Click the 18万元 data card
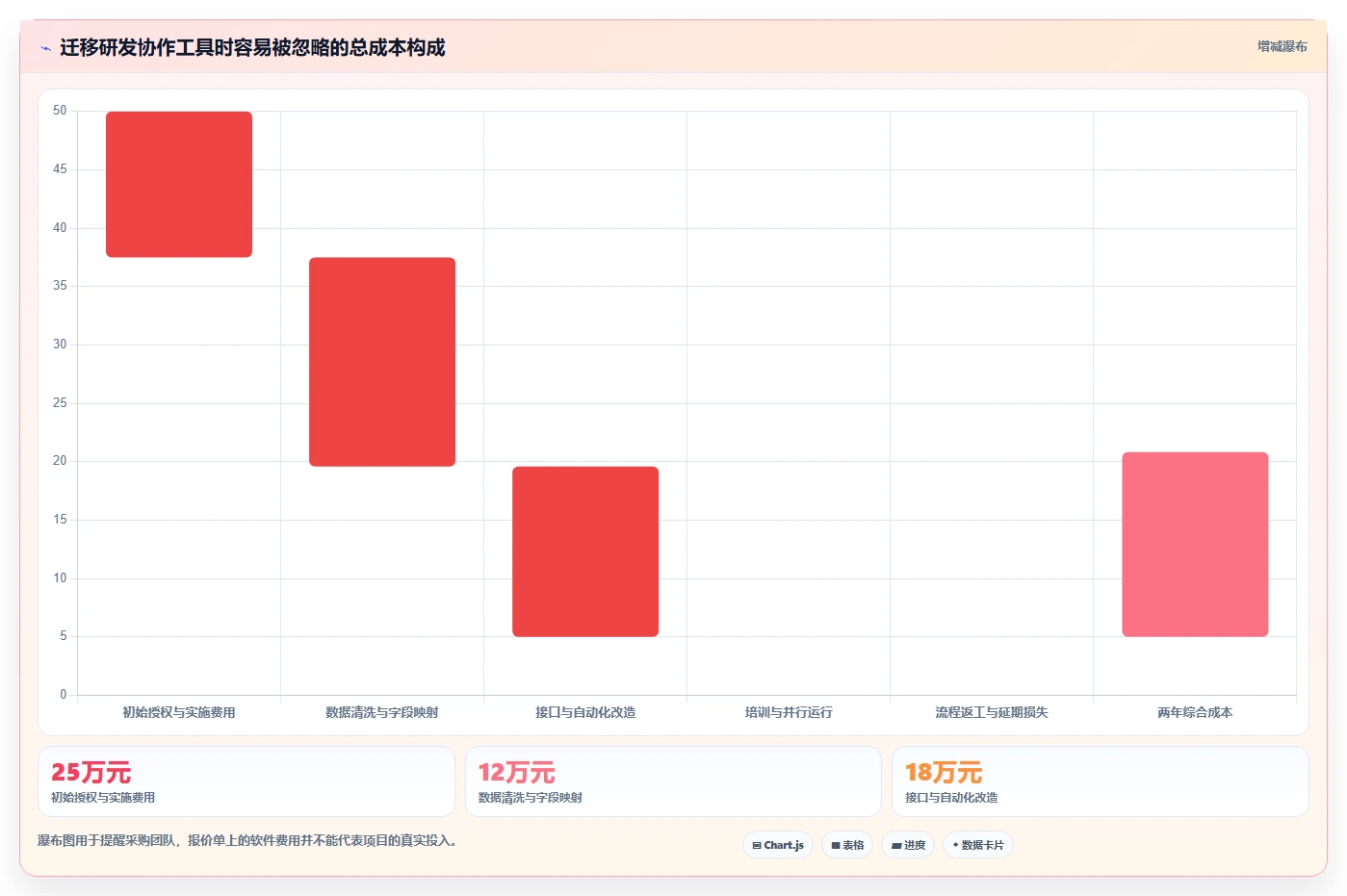The width and height of the screenshot is (1347, 896). [x=1100, y=781]
